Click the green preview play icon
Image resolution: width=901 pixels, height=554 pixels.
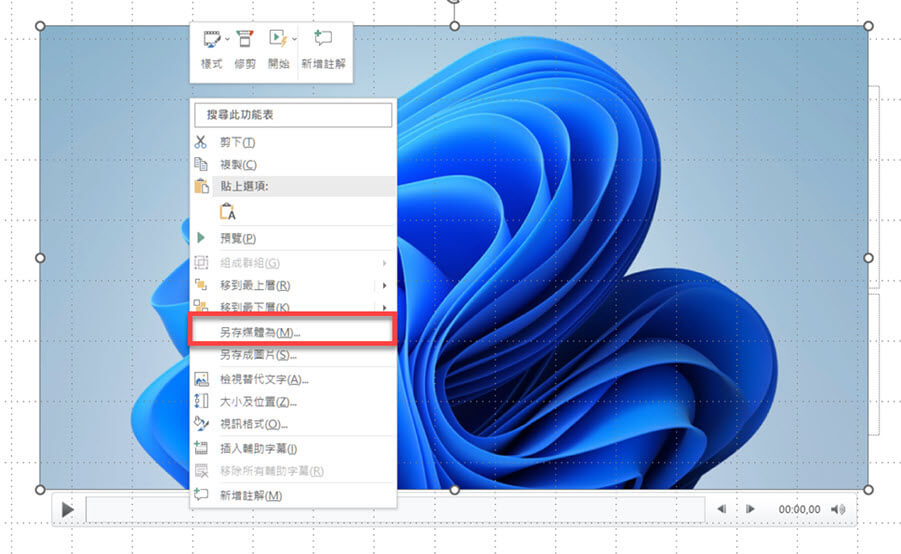(201, 237)
